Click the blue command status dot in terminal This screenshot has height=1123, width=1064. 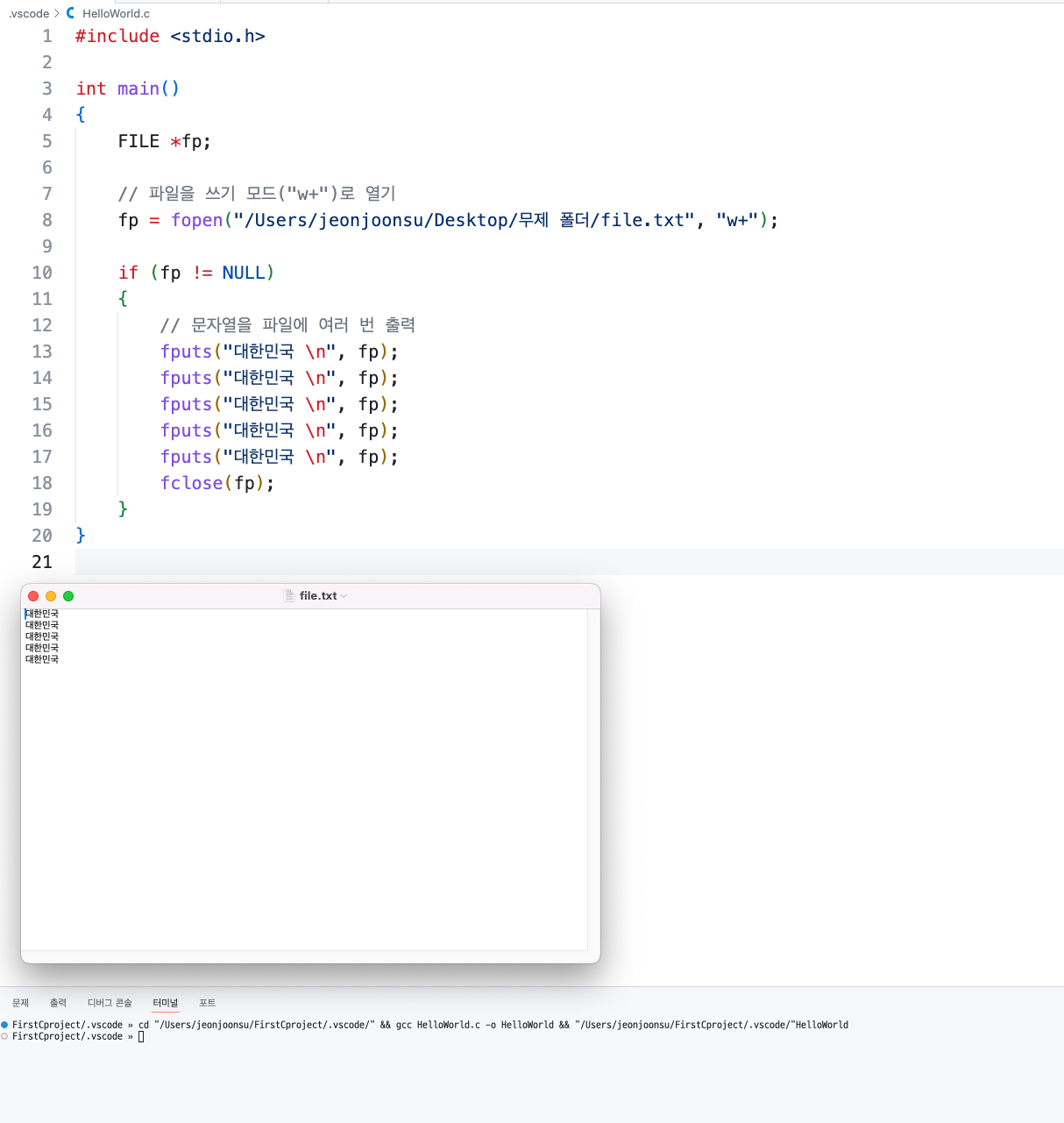(4, 1025)
